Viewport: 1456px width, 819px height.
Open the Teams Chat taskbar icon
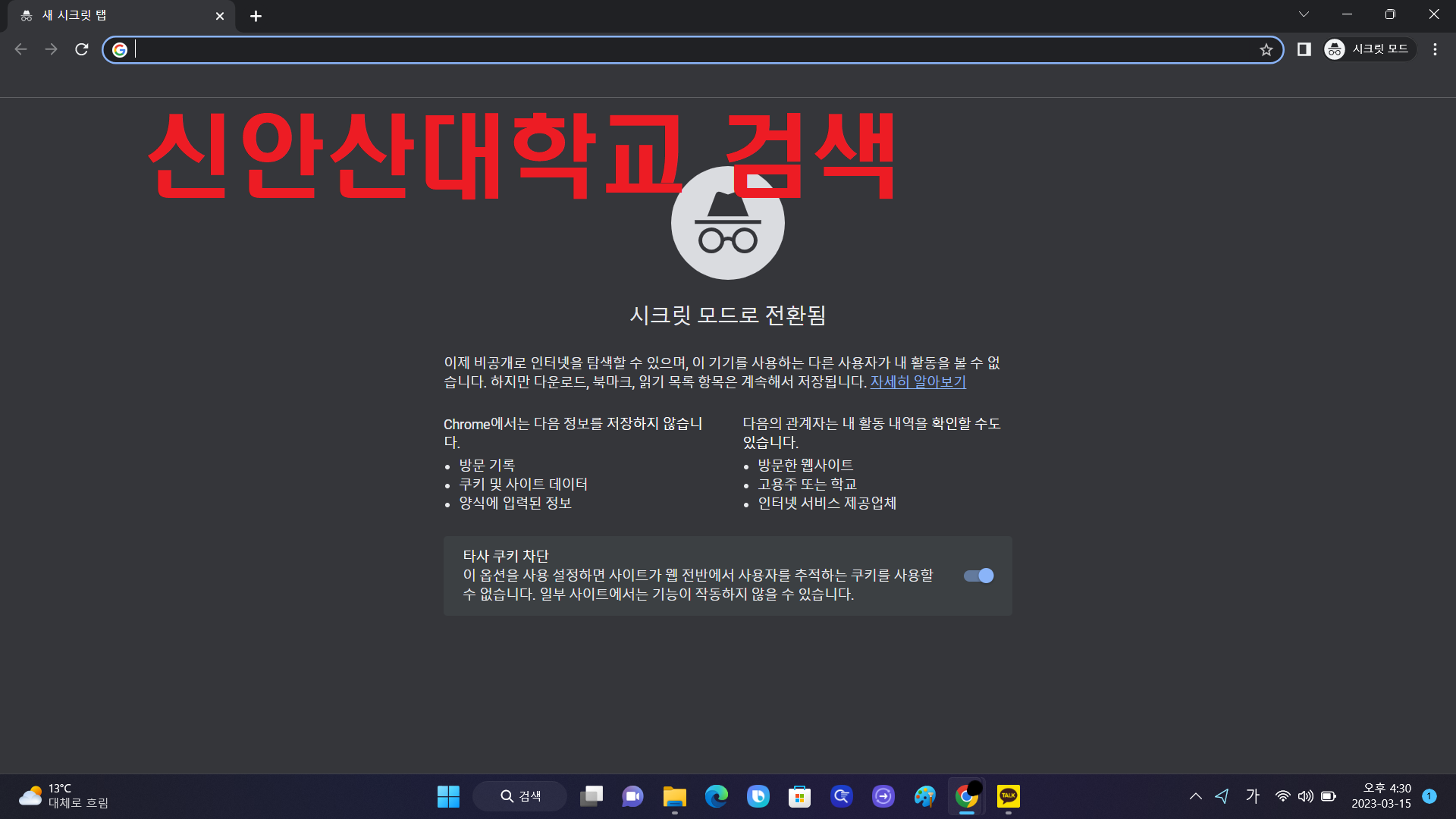pos(632,796)
